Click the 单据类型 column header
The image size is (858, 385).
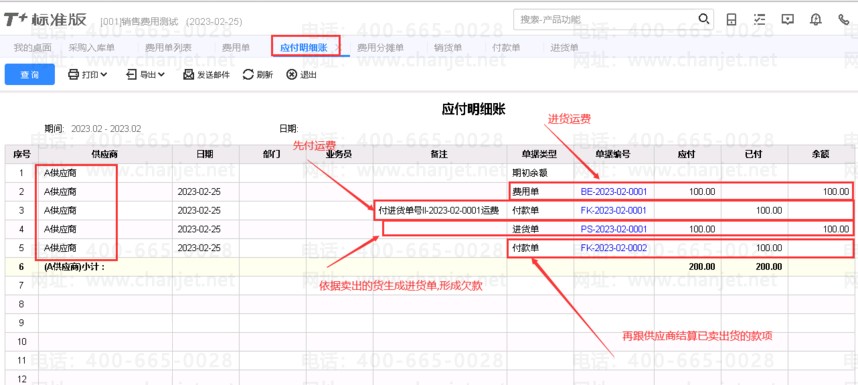click(540, 154)
